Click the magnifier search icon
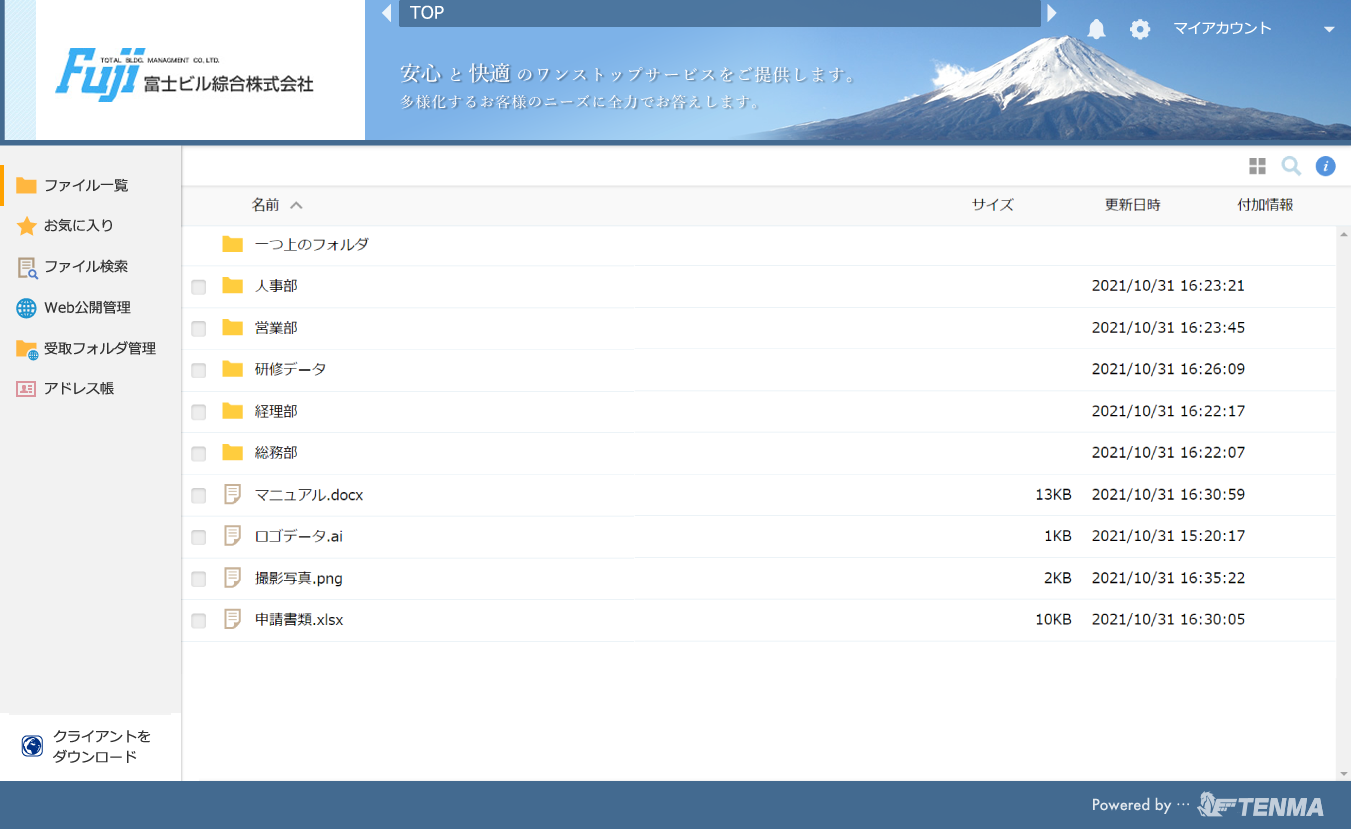The width and height of the screenshot is (1351, 829). [1291, 166]
